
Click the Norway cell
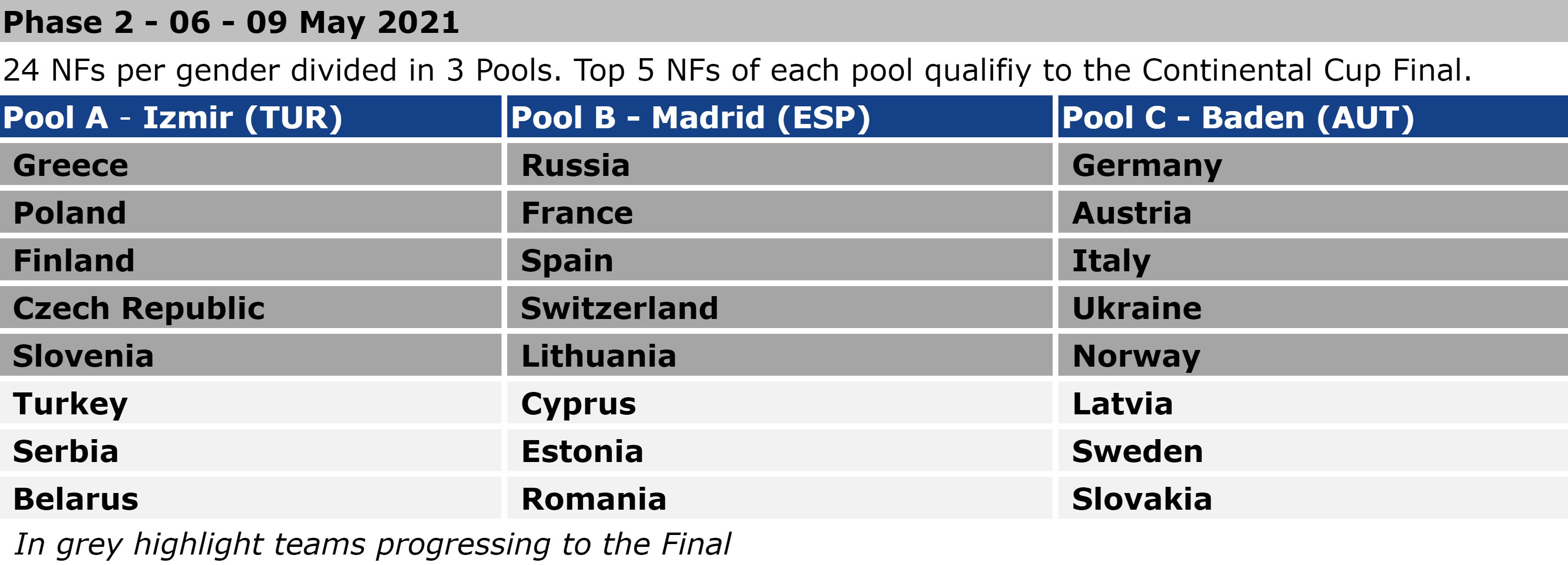point(1313,355)
